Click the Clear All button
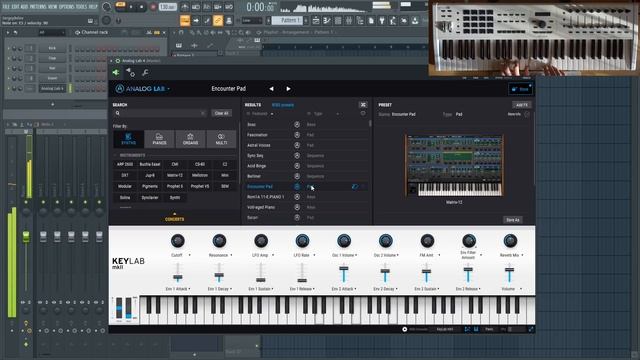The height and width of the screenshot is (360, 640). [222, 113]
